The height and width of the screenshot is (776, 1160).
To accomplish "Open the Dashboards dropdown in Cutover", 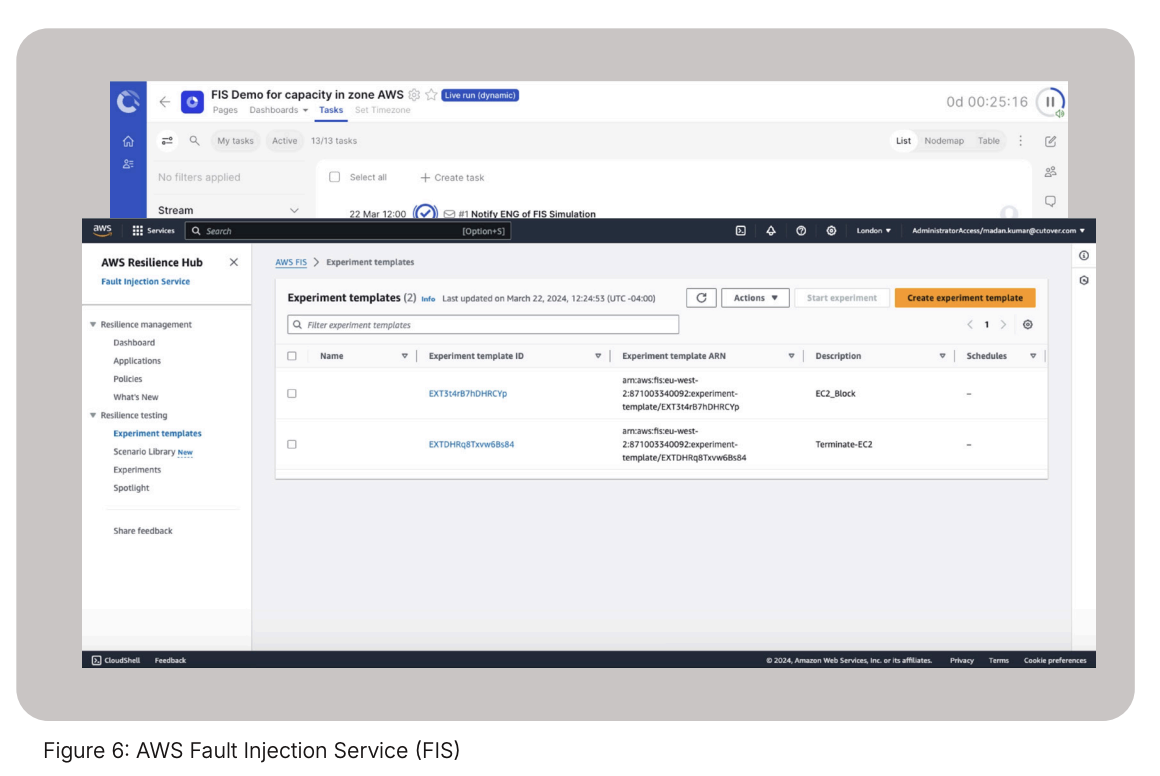I will [278, 110].
